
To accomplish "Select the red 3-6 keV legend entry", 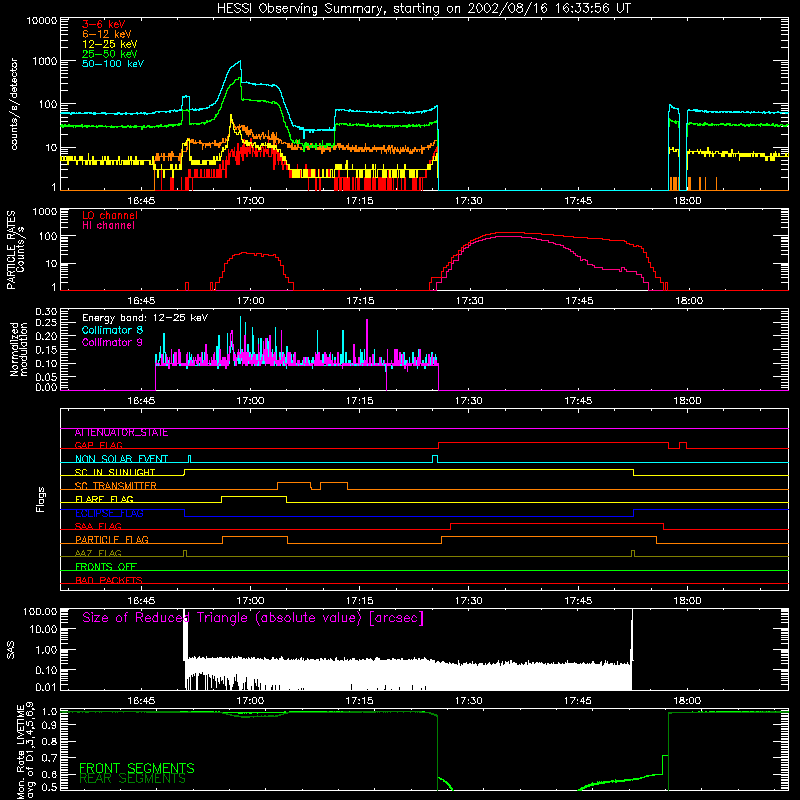I will 103,24.
